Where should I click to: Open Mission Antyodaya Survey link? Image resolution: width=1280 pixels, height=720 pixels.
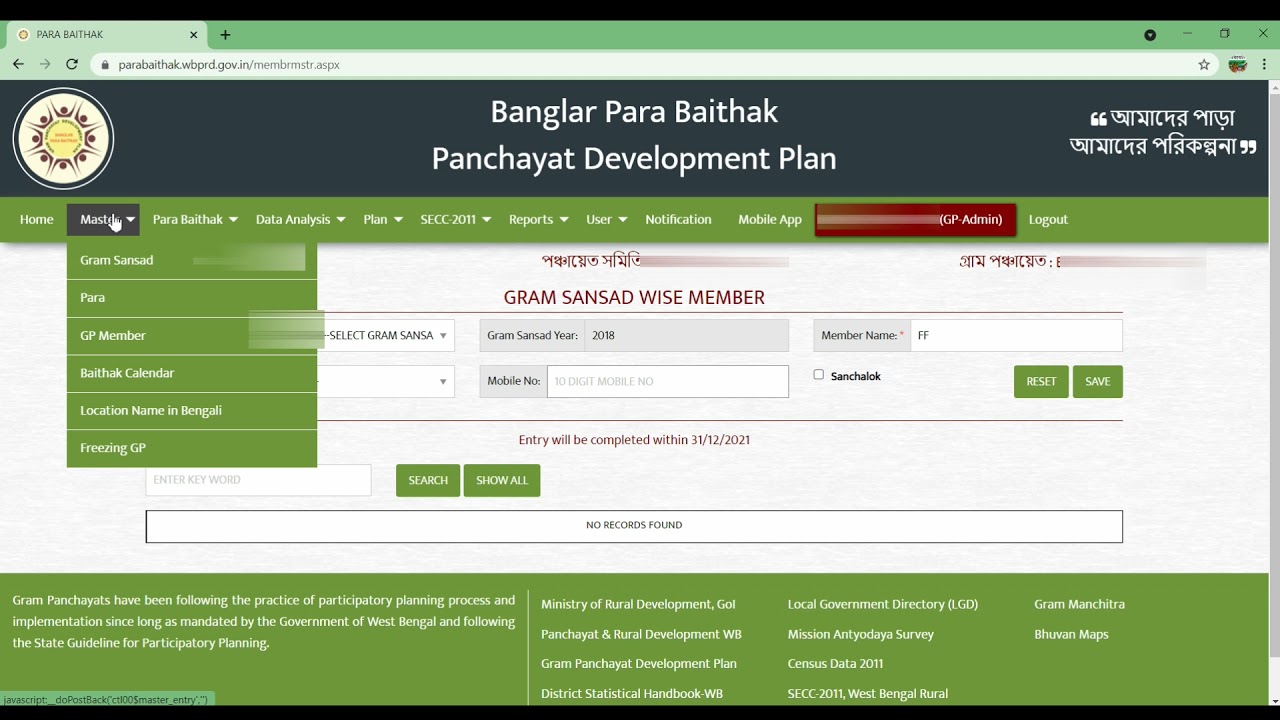[x=861, y=634]
